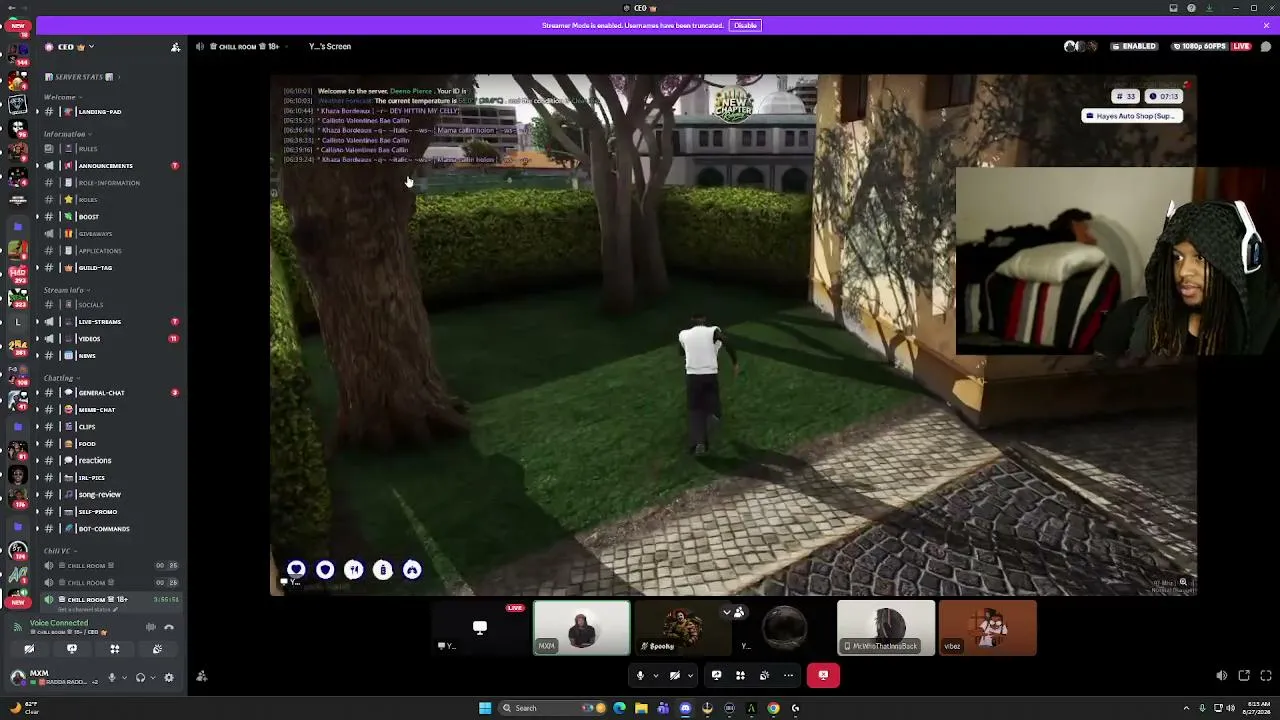Viewport: 1280px width, 720px height.
Task: Mute the microphone in the user panel
Action: click(112, 677)
